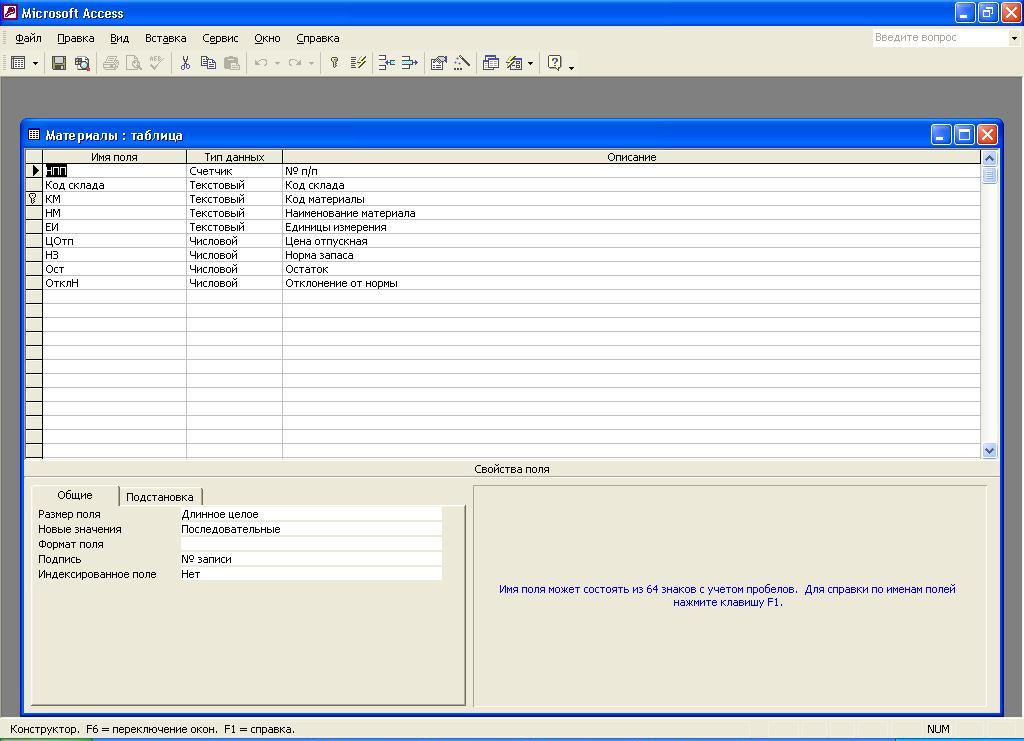Expand the Redo history dropdown
Screen dimensions: 1024x741
tap(312, 63)
